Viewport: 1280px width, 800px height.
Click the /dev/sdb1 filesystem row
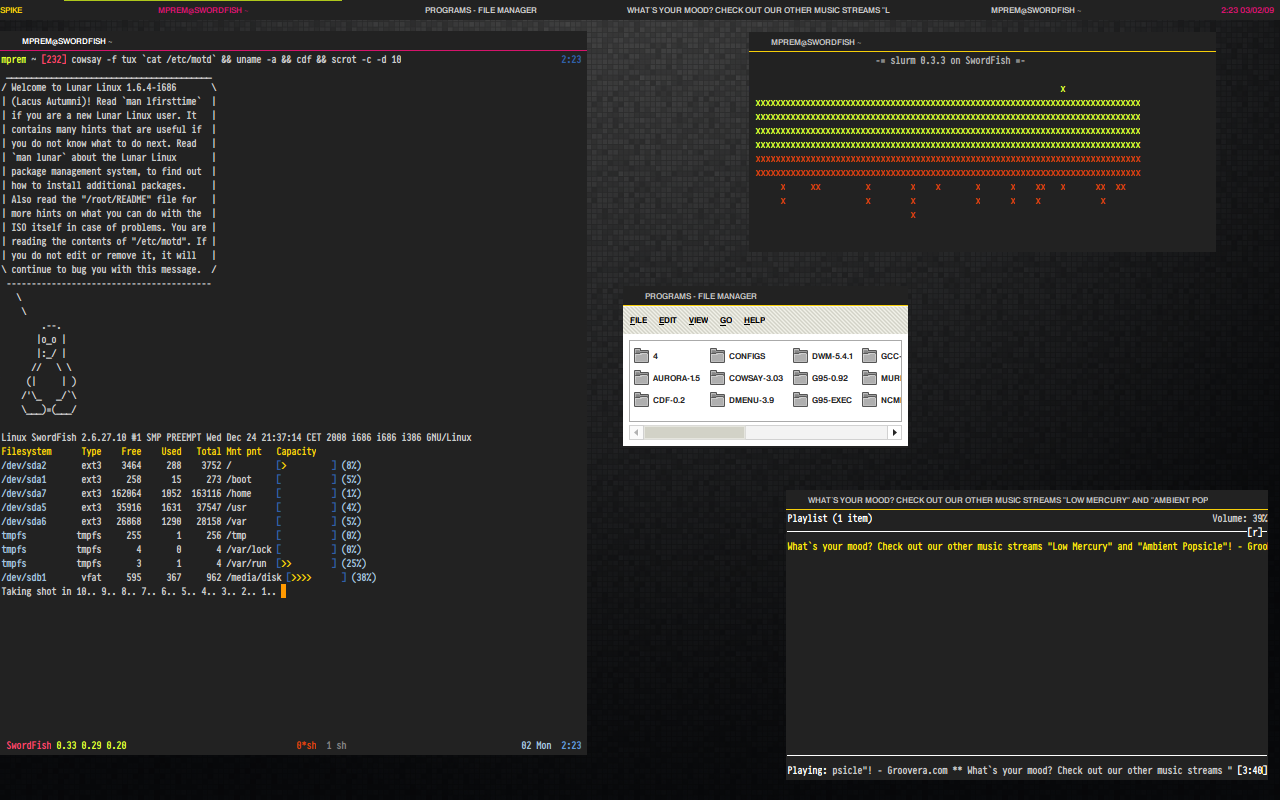188,577
